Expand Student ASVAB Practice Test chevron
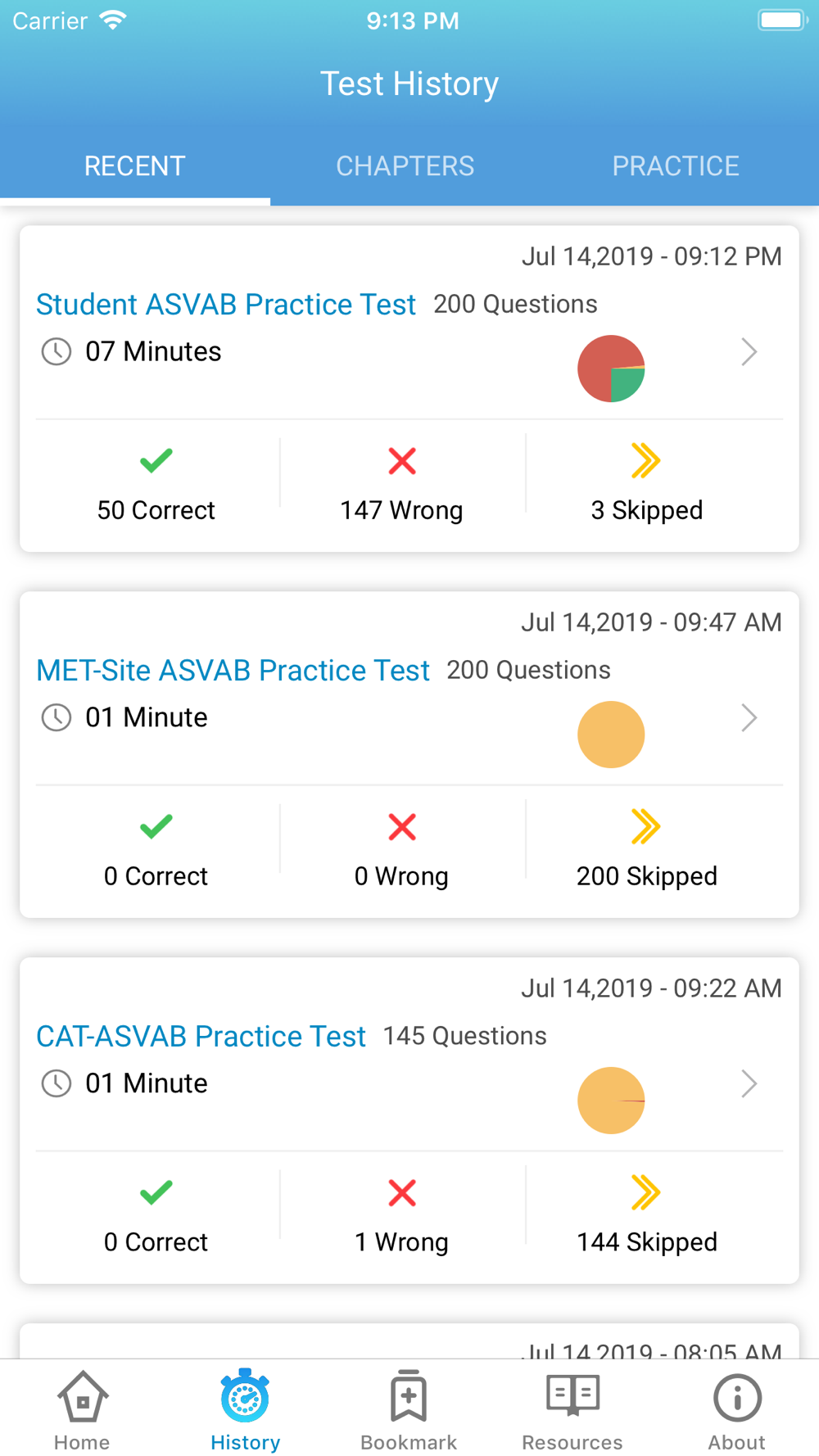The image size is (819, 1456). [749, 352]
